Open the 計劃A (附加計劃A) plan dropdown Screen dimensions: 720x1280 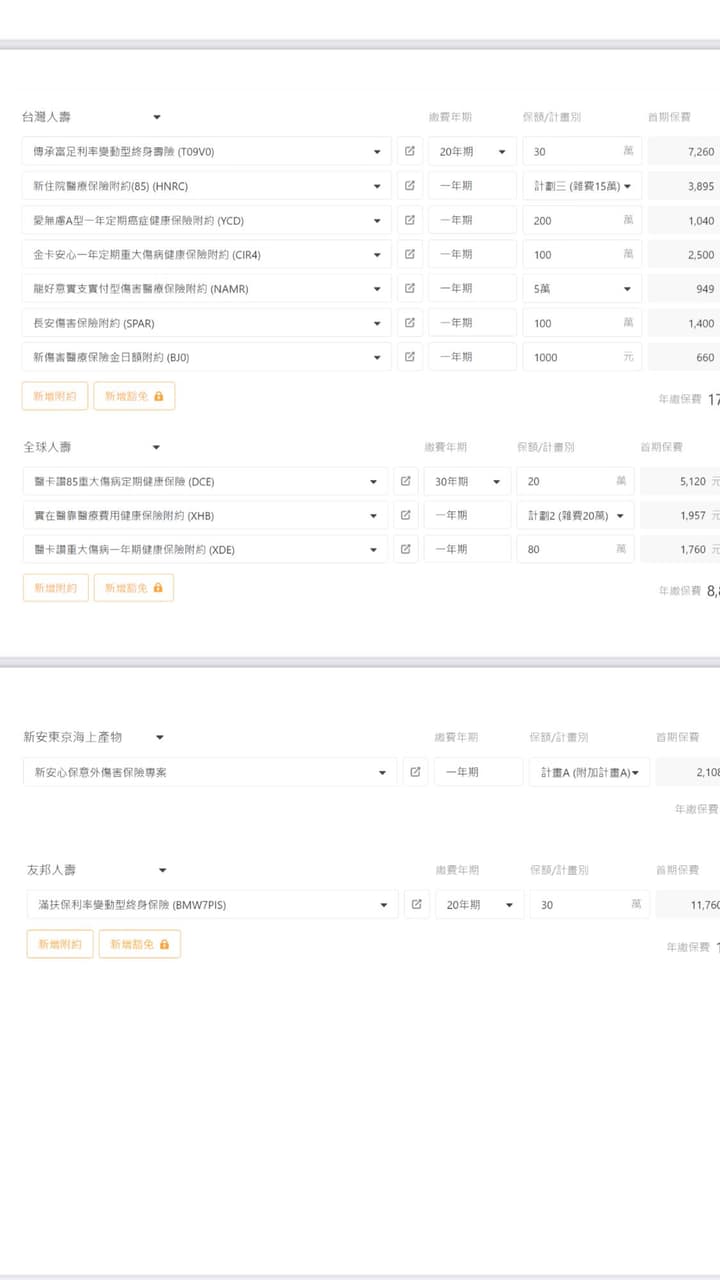pos(589,772)
